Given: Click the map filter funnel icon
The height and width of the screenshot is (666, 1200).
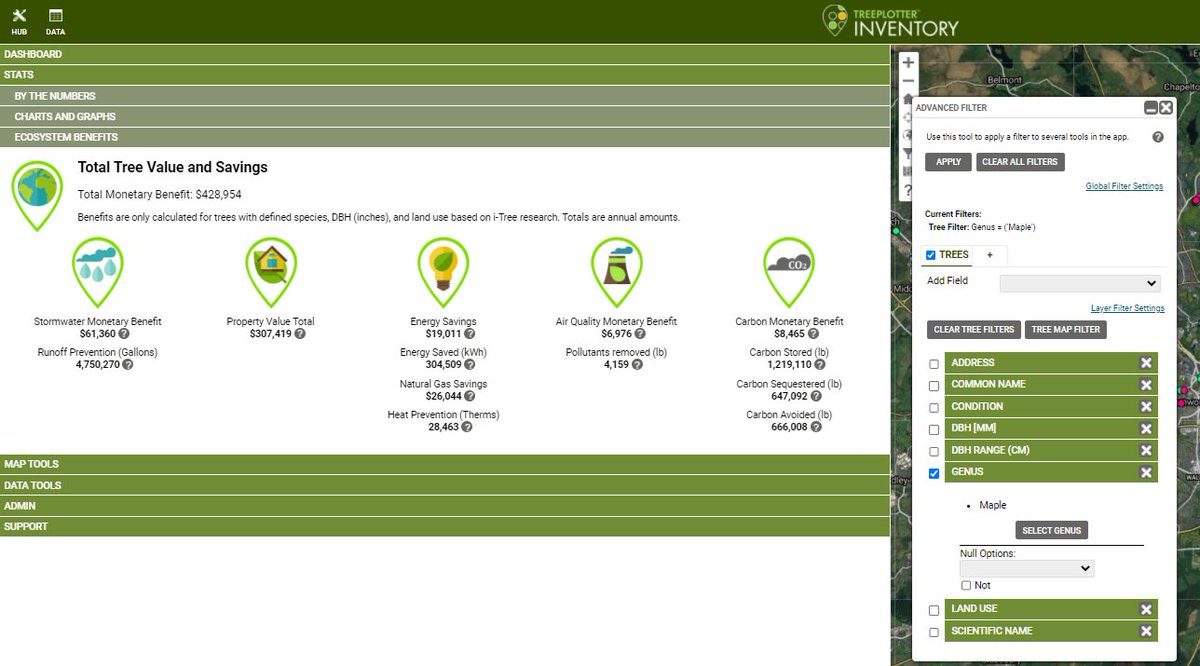Looking at the screenshot, I should tap(908, 154).
